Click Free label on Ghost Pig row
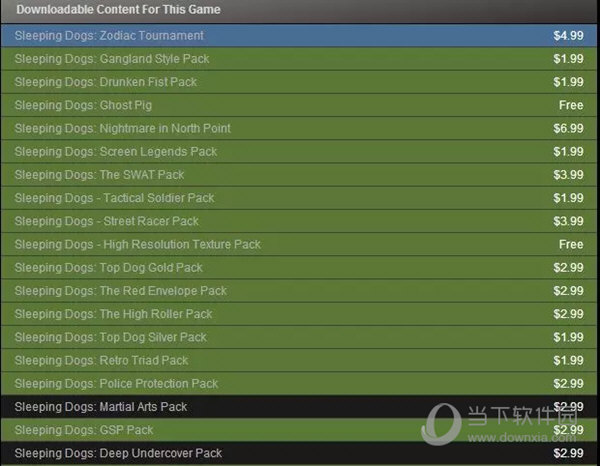 click(571, 105)
